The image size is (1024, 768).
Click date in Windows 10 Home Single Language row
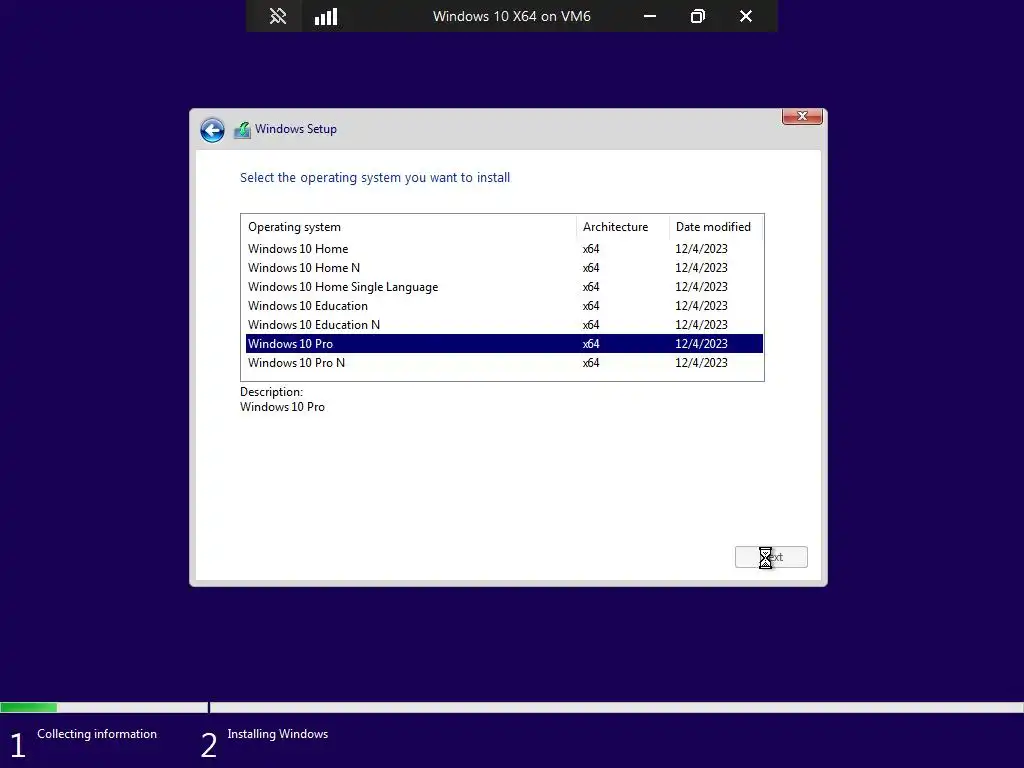tap(701, 287)
